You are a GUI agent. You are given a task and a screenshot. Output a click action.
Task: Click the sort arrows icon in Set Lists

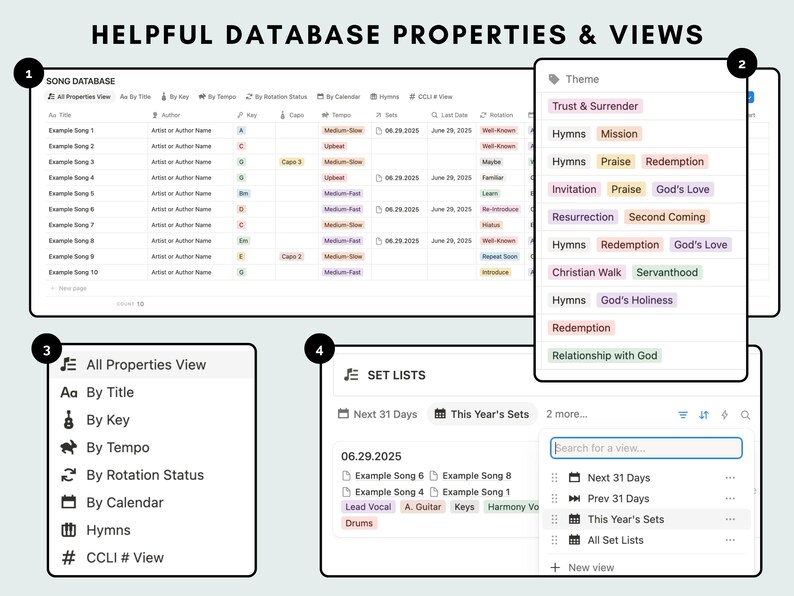pos(703,415)
